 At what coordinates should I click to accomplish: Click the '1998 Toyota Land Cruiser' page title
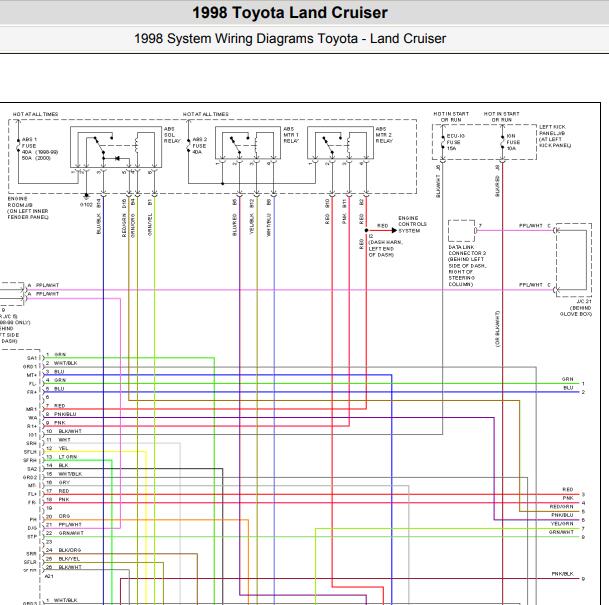290,12
